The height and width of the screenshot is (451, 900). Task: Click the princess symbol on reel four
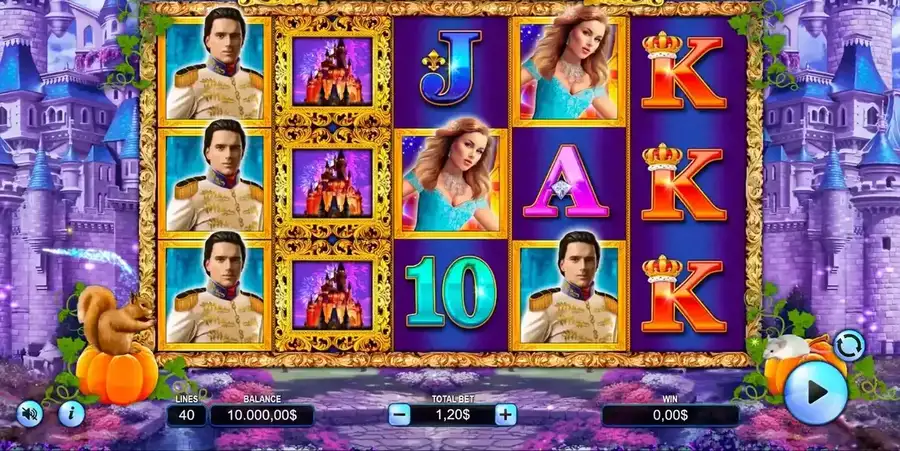[x=569, y=70]
